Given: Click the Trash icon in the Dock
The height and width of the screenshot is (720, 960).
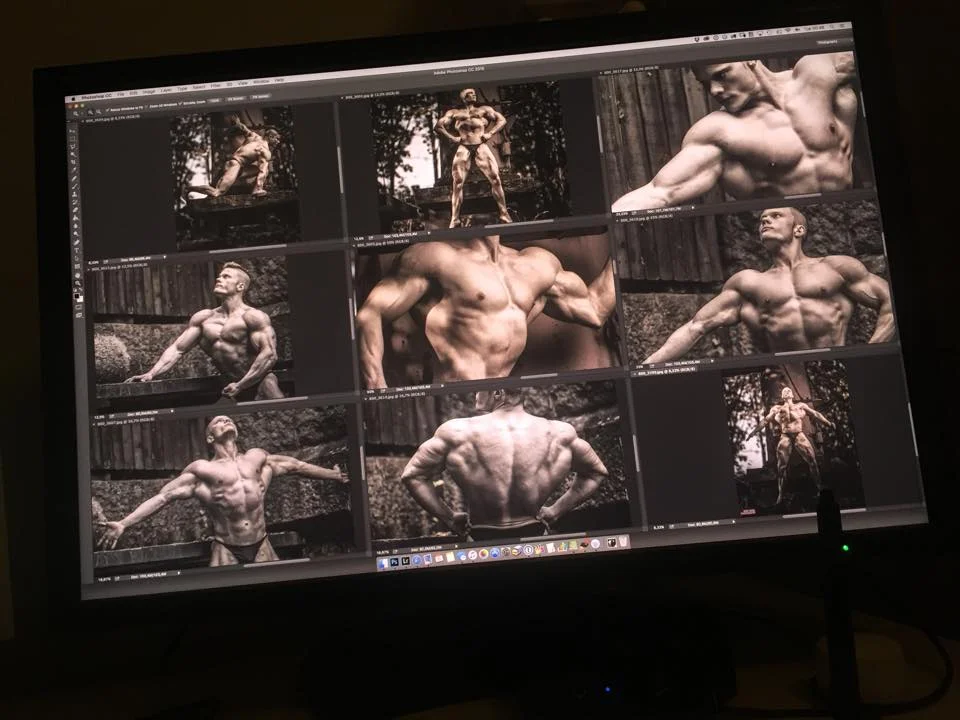Looking at the screenshot, I should (623, 540).
